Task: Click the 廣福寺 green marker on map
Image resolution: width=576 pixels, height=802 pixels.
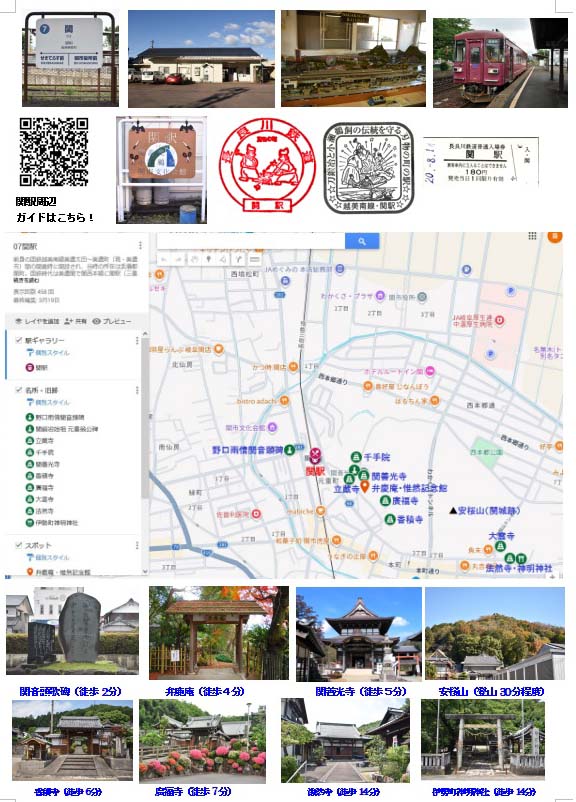Action: pyautogui.click(x=386, y=501)
